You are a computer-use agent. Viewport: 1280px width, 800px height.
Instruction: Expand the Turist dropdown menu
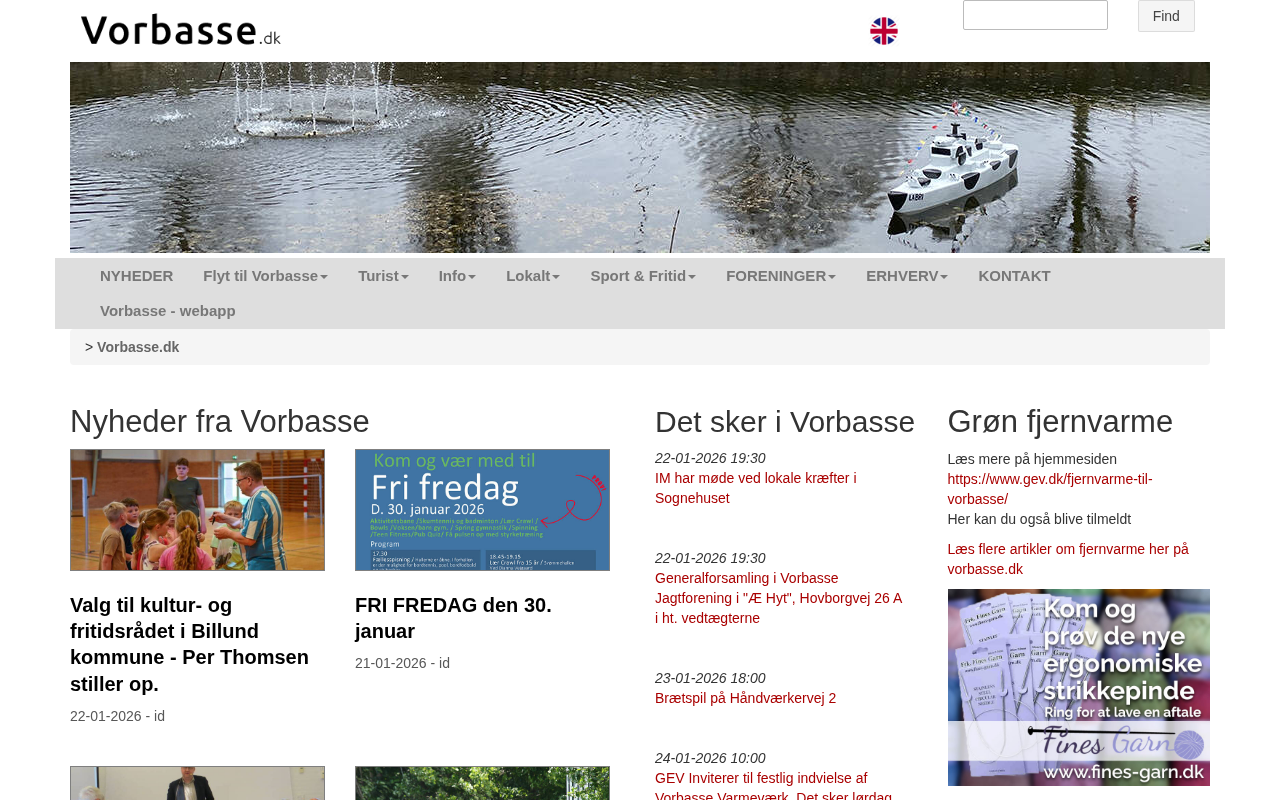tap(383, 276)
